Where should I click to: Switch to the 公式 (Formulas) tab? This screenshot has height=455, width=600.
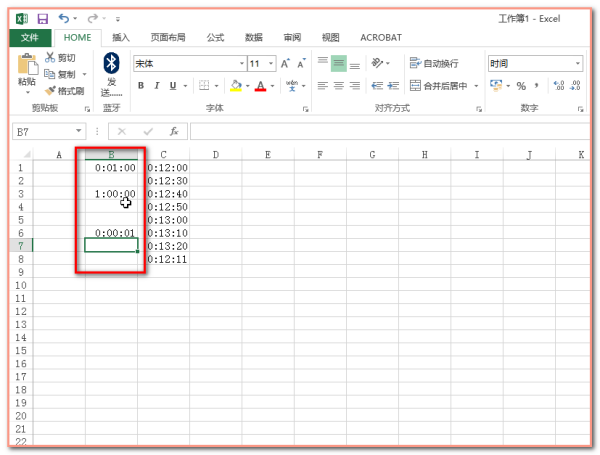tap(215, 38)
